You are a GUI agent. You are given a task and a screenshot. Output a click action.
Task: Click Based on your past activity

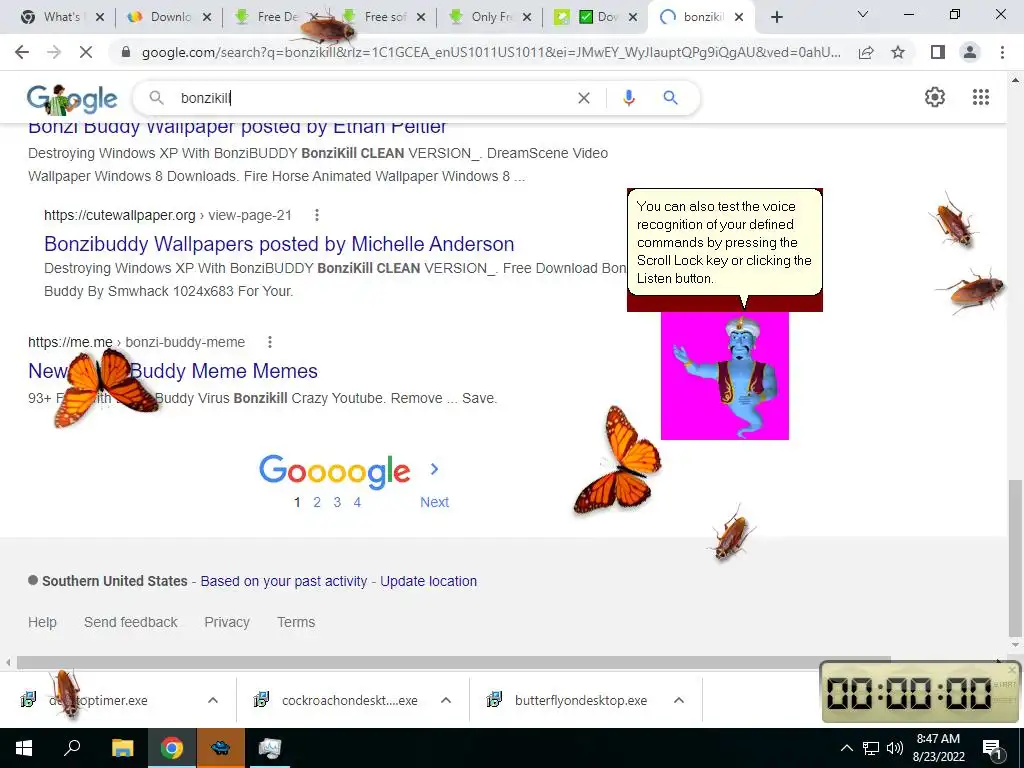click(283, 581)
